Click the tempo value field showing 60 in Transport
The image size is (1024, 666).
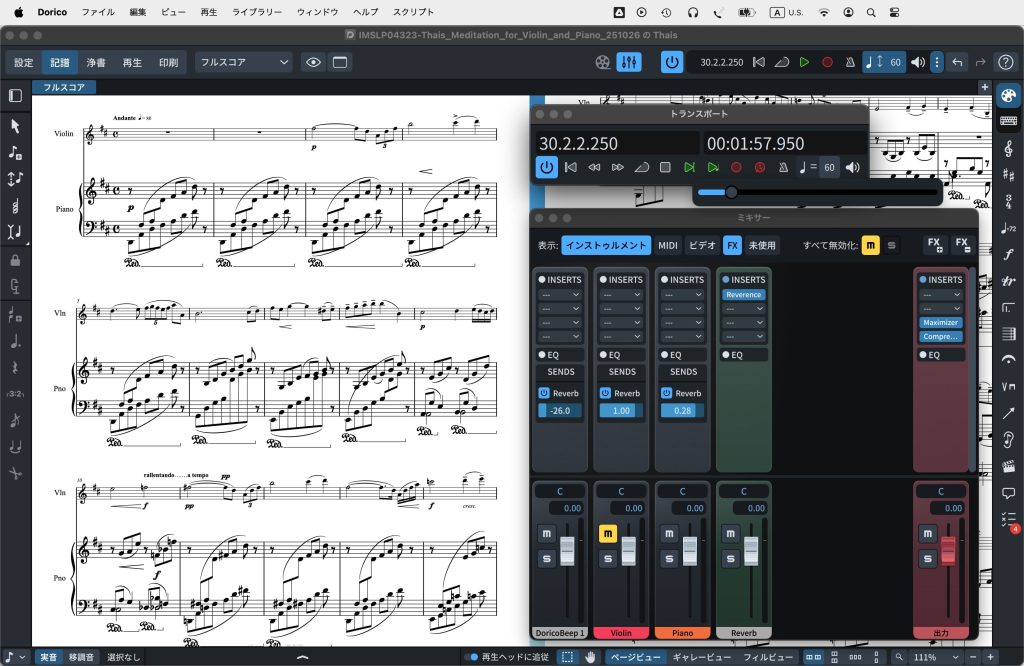click(828, 168)
